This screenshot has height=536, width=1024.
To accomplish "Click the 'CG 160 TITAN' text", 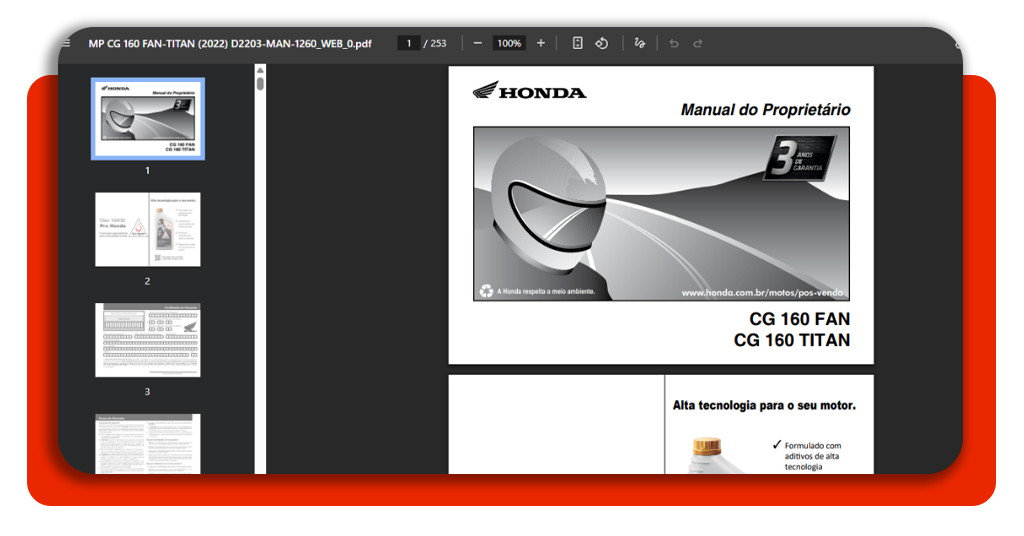I will click(792, 340).
